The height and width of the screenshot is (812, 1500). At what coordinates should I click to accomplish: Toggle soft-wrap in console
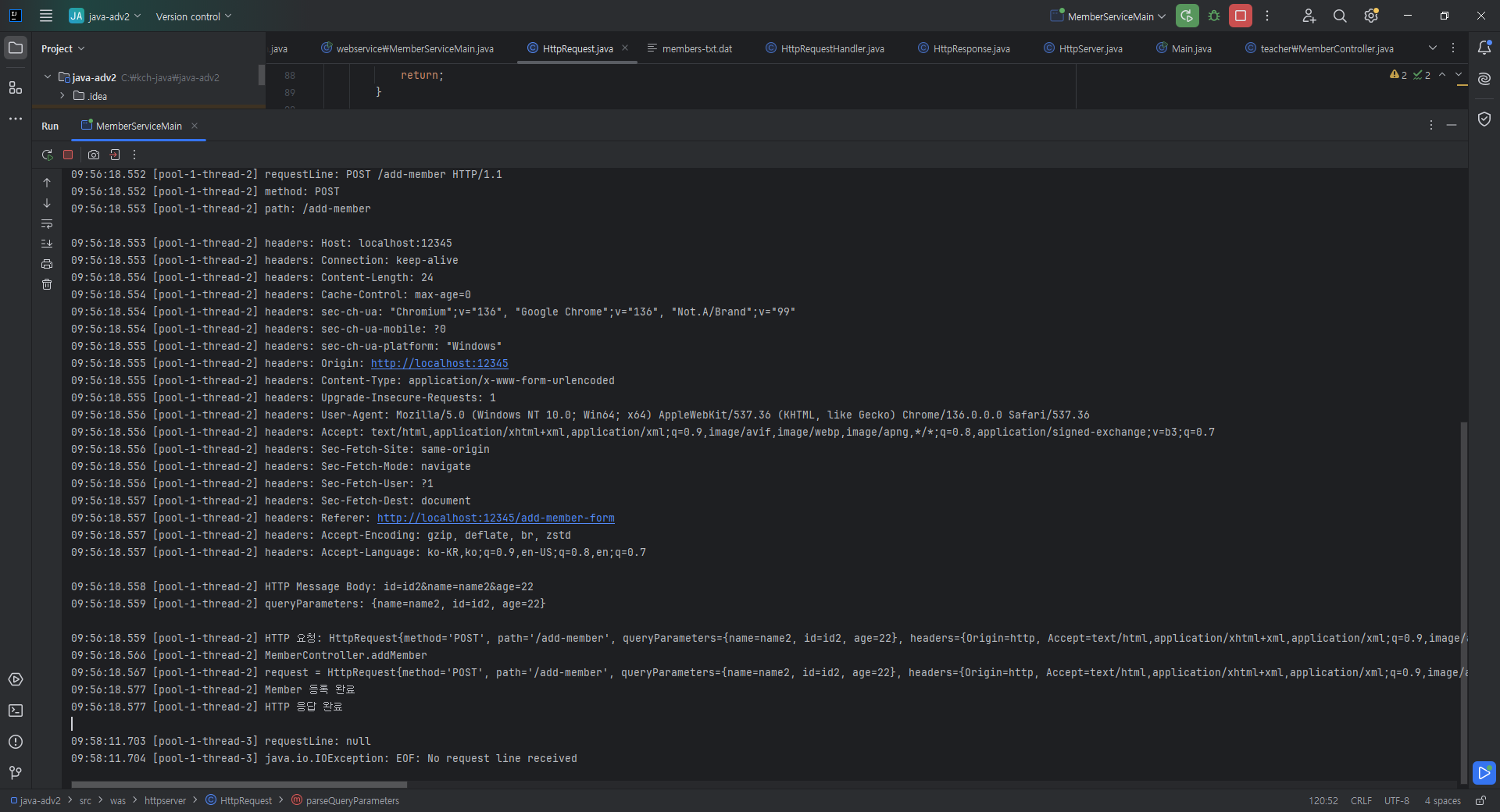point(47,223)
